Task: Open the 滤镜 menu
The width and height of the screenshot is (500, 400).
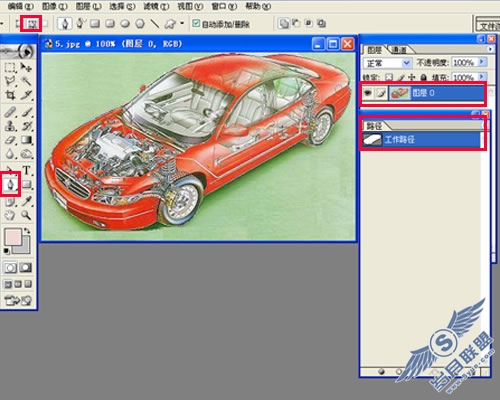Action: point(156,6)
